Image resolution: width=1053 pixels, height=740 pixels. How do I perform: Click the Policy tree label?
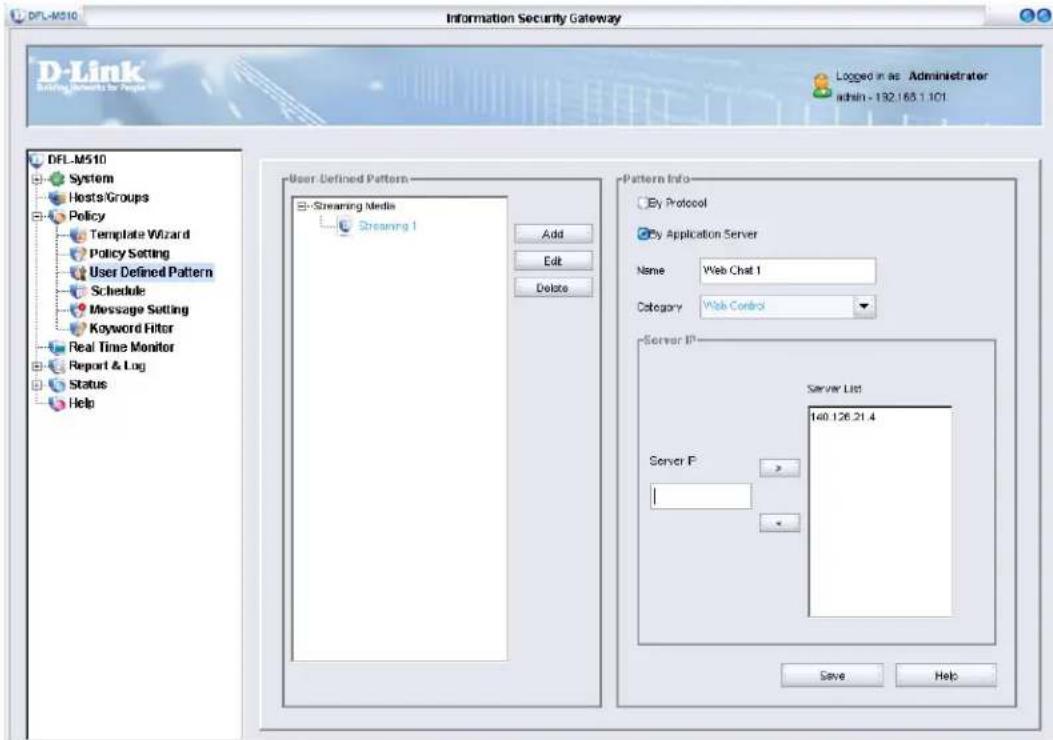click(x=87, y=216)
